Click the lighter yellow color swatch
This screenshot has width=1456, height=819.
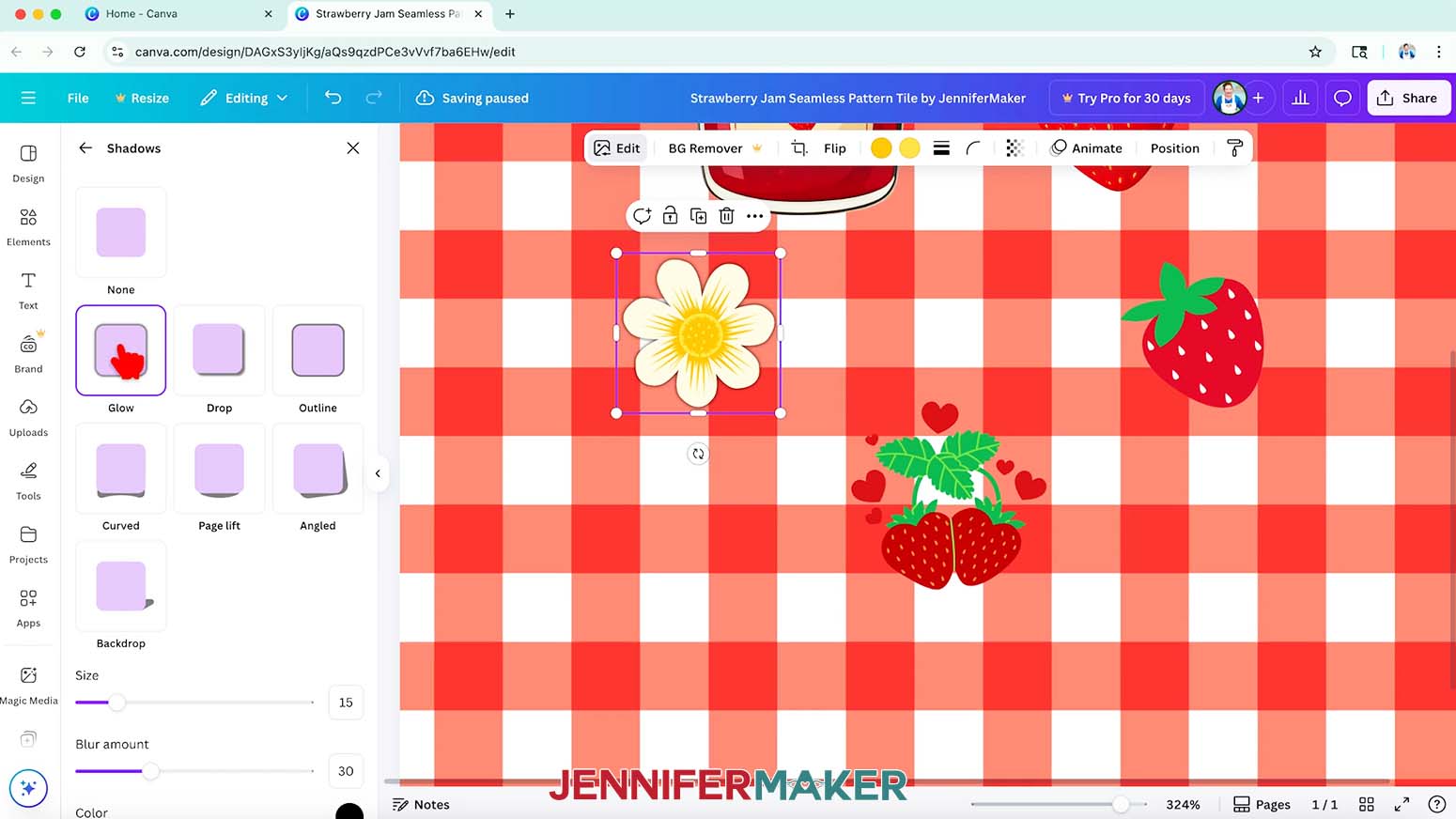[909, 148]
